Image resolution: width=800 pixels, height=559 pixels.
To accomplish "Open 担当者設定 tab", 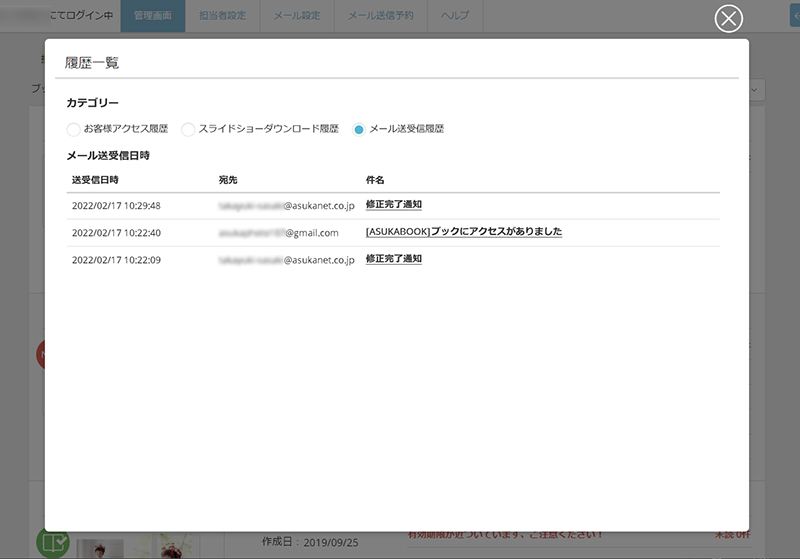I will (x=222, y=16).
